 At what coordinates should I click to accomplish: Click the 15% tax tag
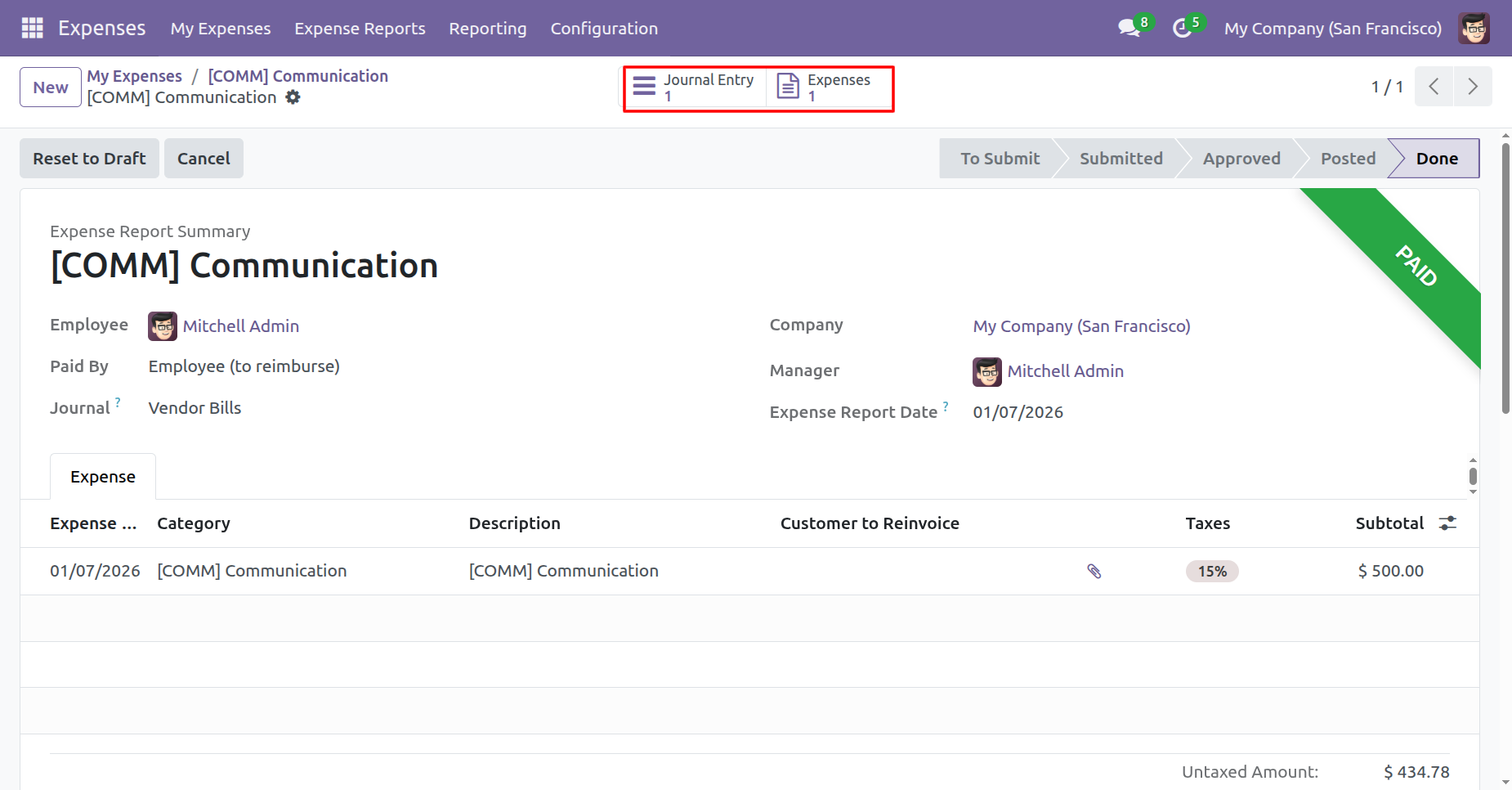(1211, 571)
